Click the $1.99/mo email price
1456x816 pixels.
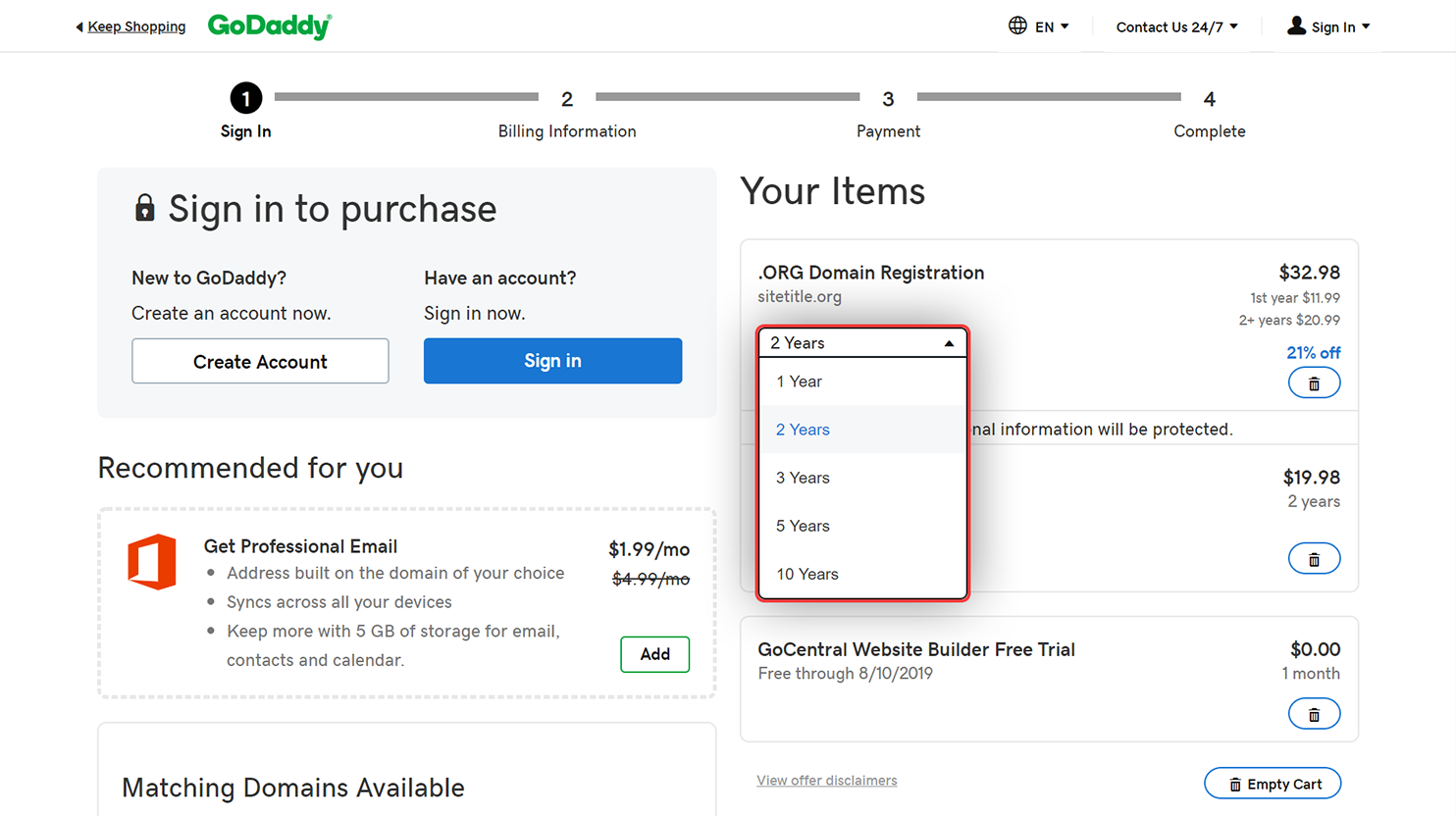[x=649, y=549]
